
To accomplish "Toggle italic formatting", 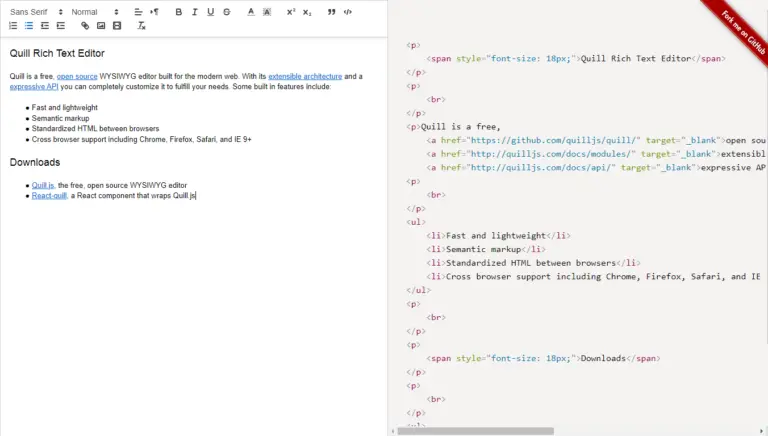I will click(194, 12).
